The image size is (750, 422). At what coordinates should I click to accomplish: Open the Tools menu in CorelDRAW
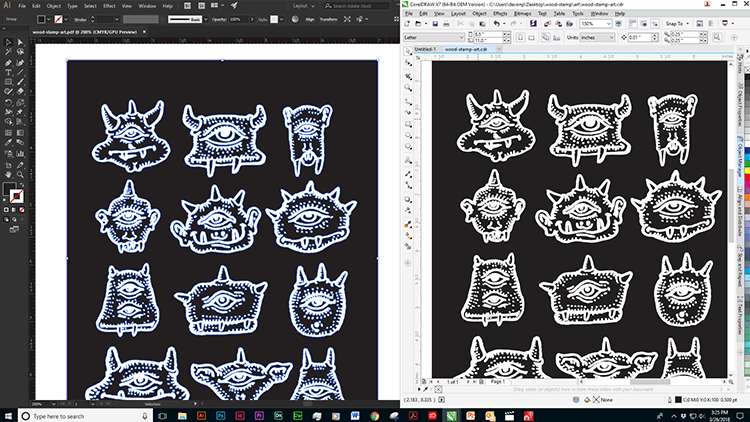pyautogui.click(x=578, y=13)
